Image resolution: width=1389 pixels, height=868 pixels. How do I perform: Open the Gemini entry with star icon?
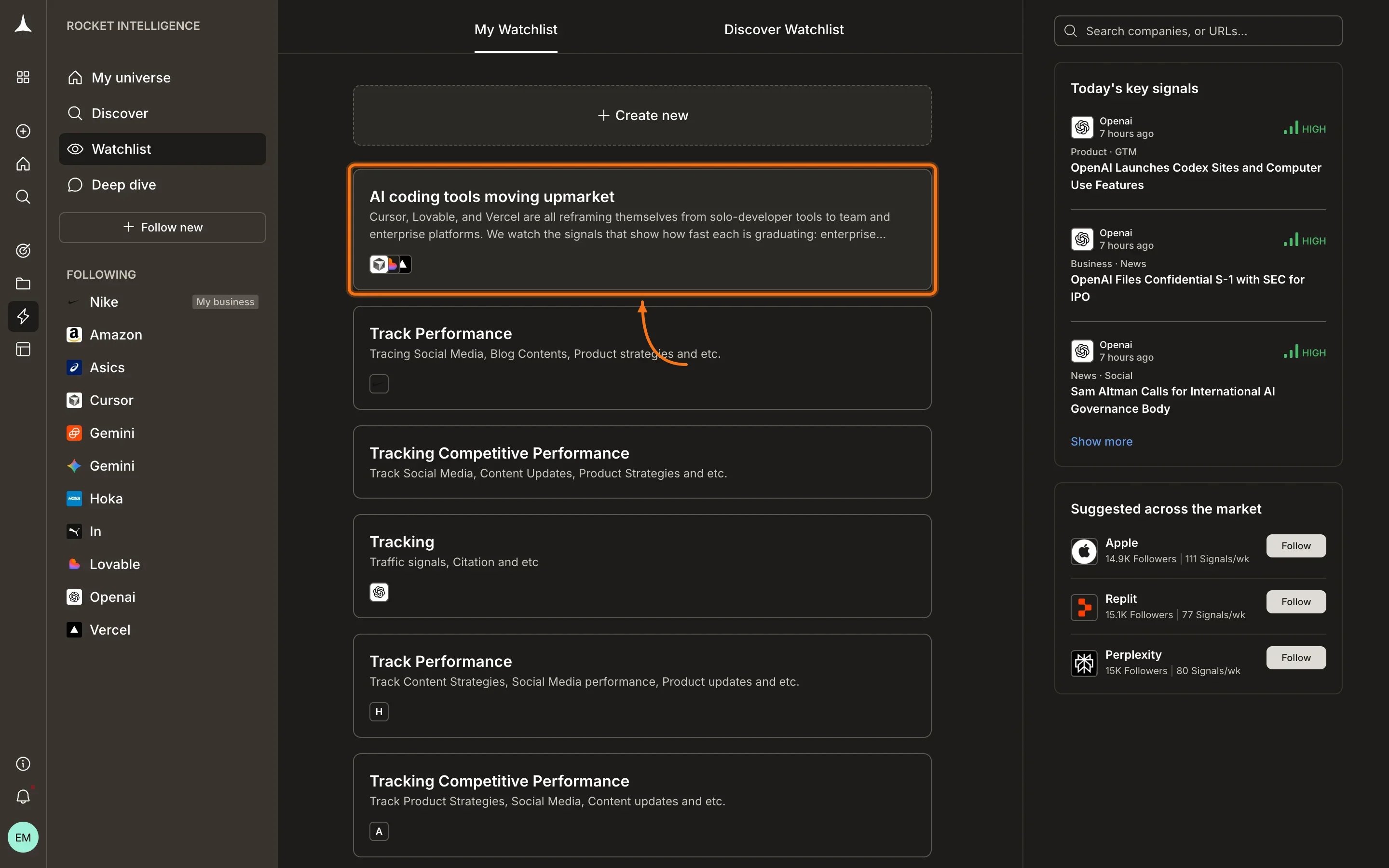[100, 465]
